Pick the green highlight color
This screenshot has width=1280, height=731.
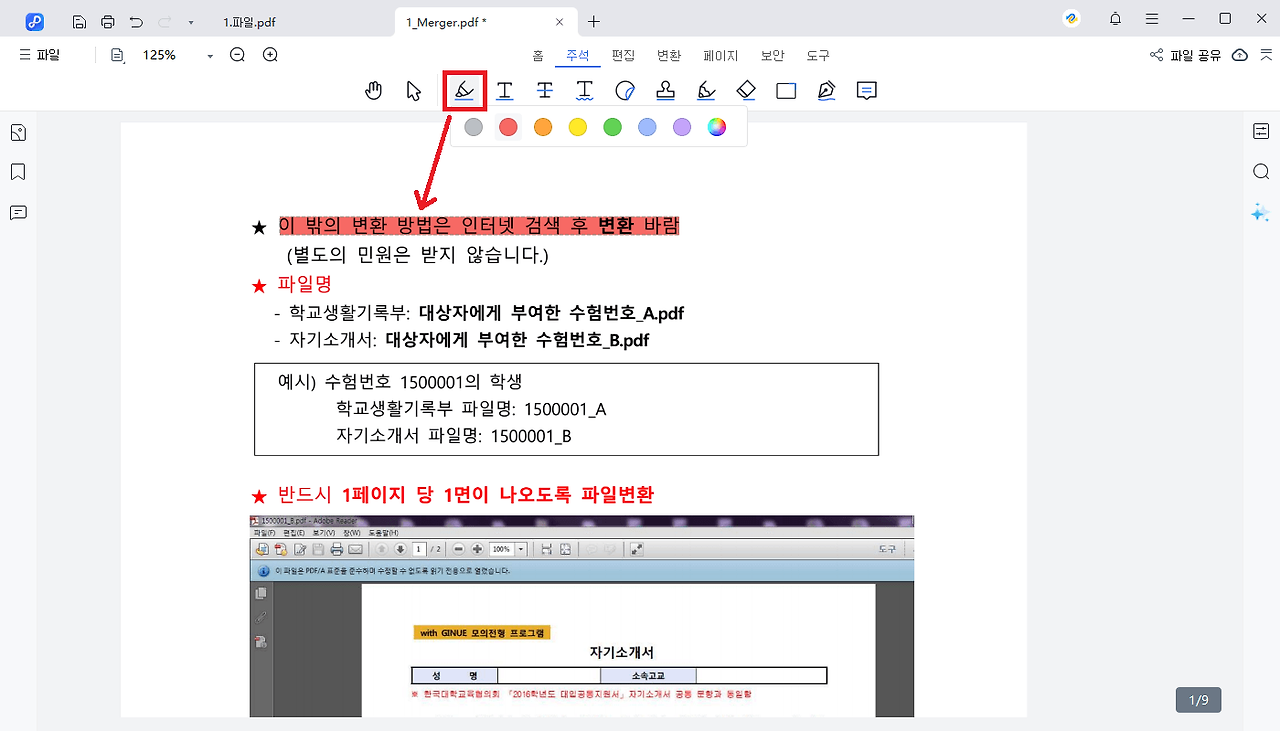click(612, 127)
